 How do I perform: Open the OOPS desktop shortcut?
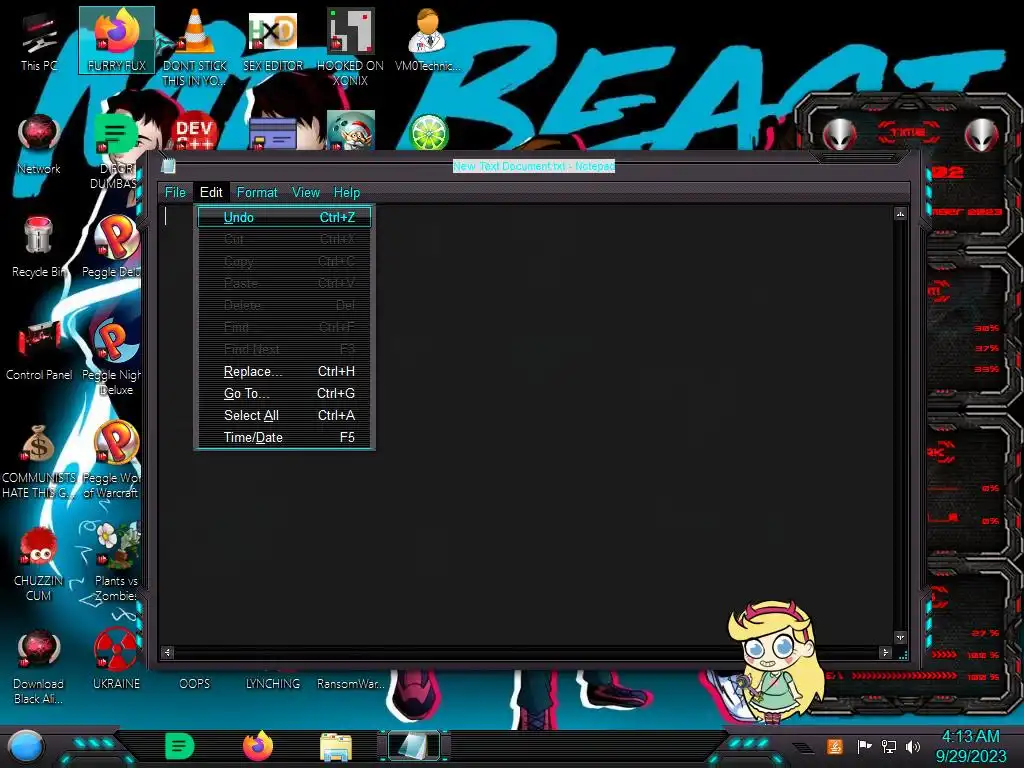[195, 683]
